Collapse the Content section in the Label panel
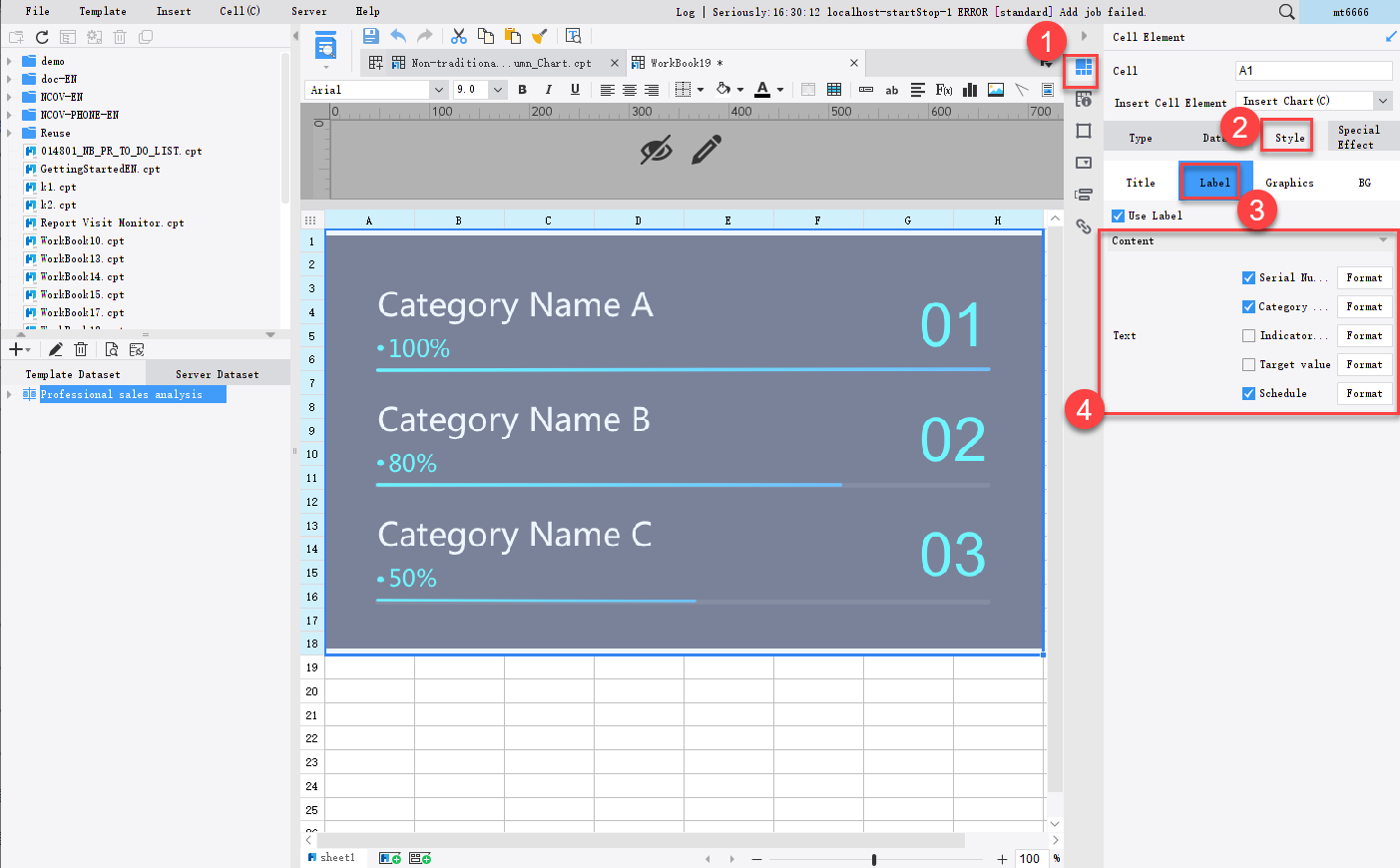This screenshot has height=868, width=1400. coord(1383,239)
